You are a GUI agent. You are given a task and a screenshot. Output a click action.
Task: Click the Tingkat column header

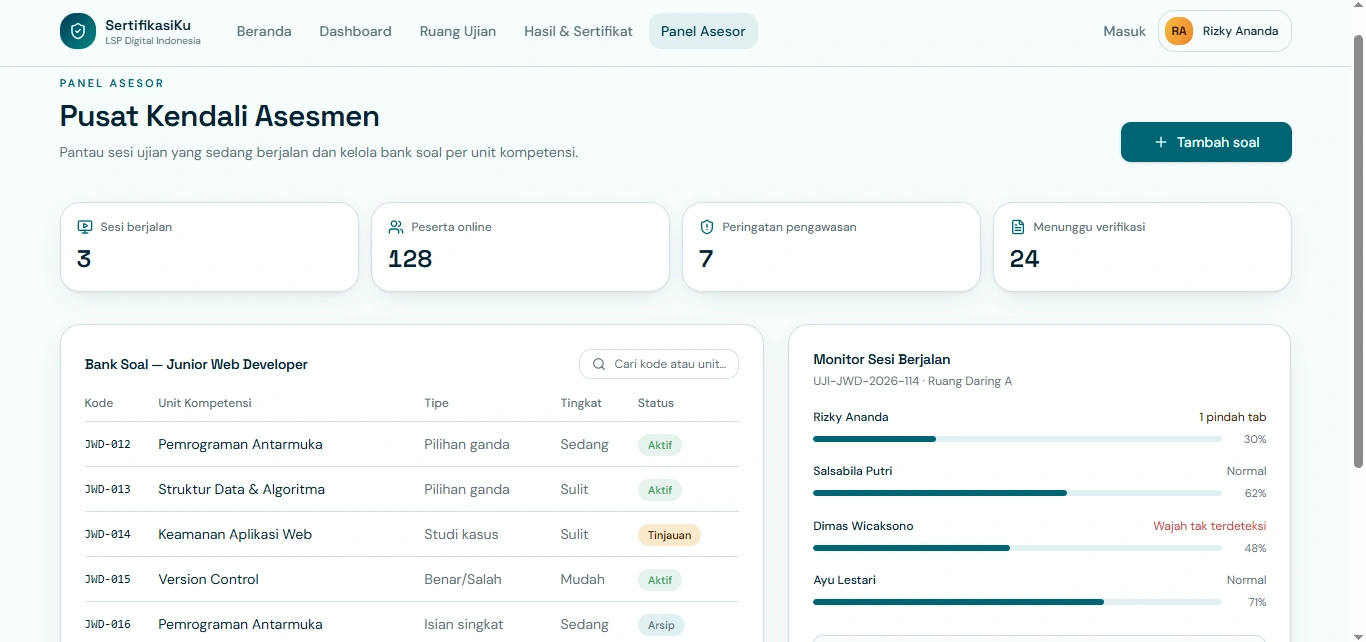581,403
